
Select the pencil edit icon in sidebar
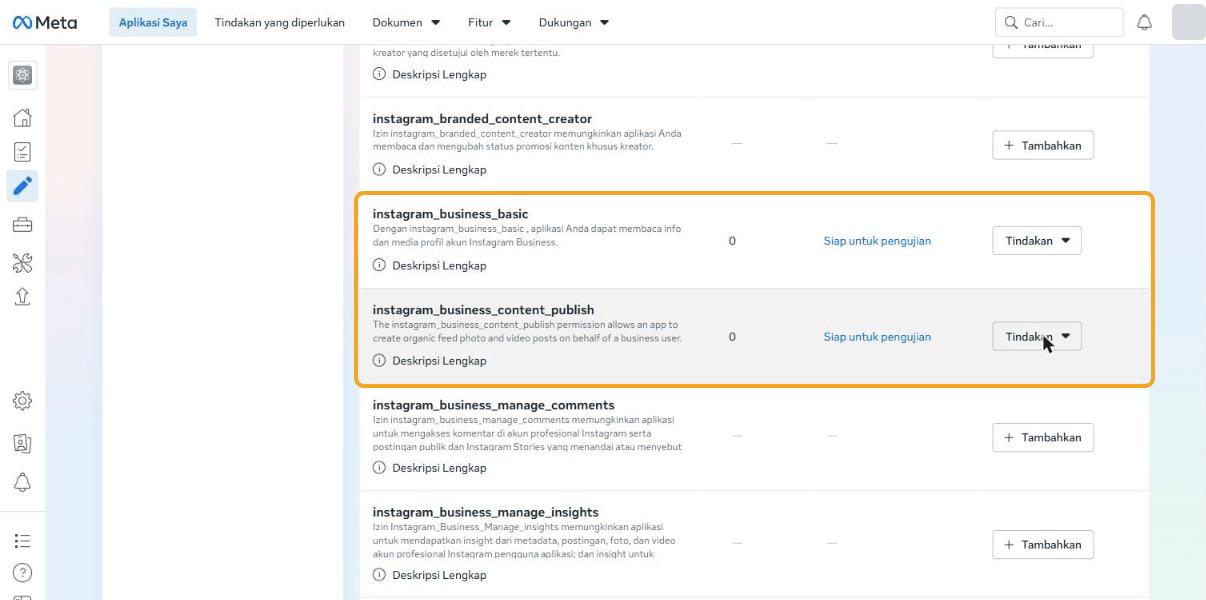click(22, 186)
